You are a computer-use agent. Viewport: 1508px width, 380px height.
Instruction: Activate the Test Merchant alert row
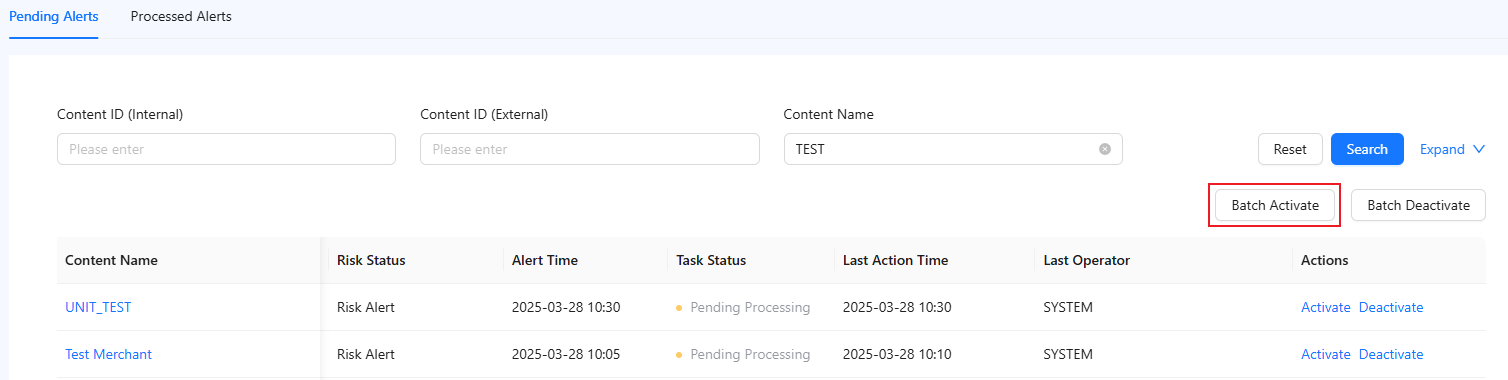pos(1325,354)
